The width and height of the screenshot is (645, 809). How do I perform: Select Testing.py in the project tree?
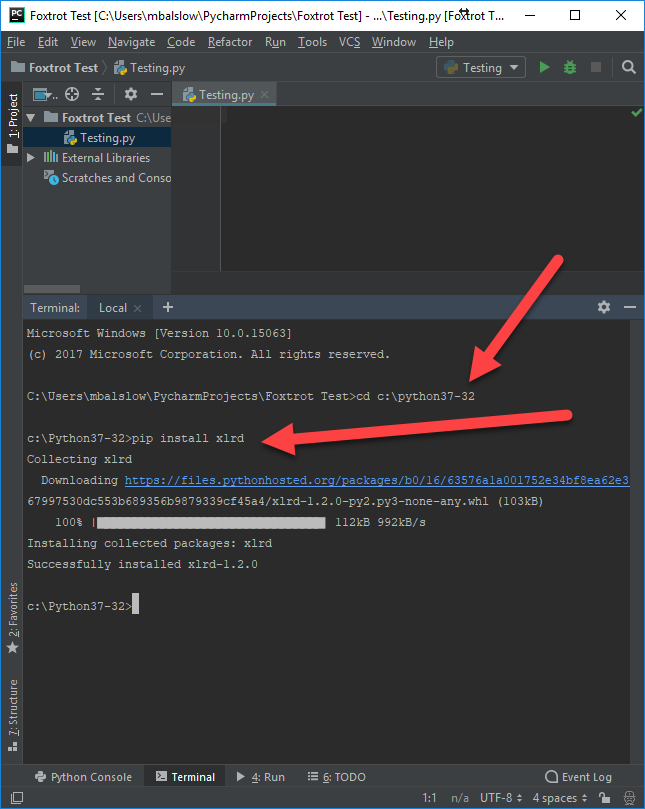pos(97,138)
